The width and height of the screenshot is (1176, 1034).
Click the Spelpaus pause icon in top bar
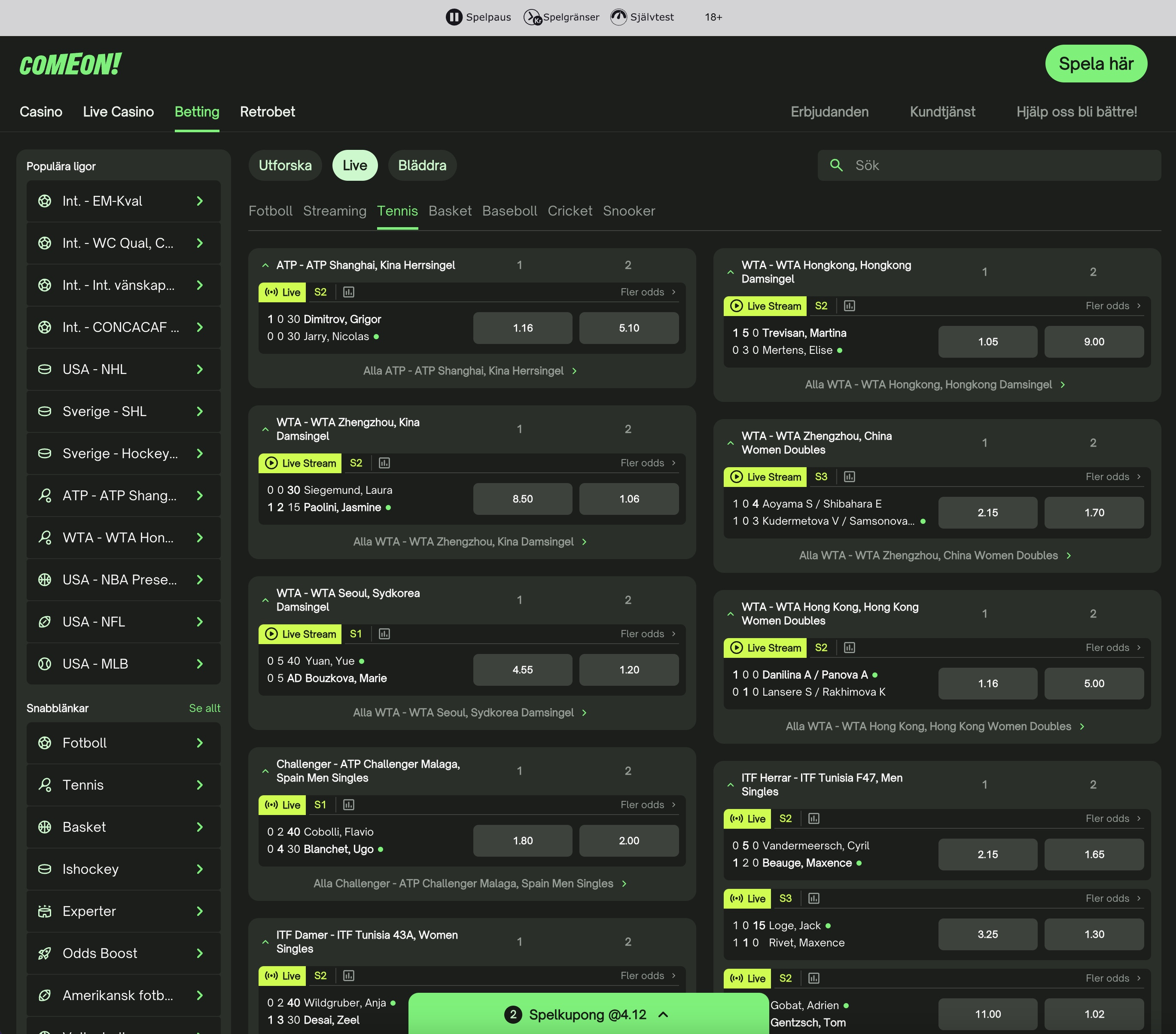pos(454,17)
